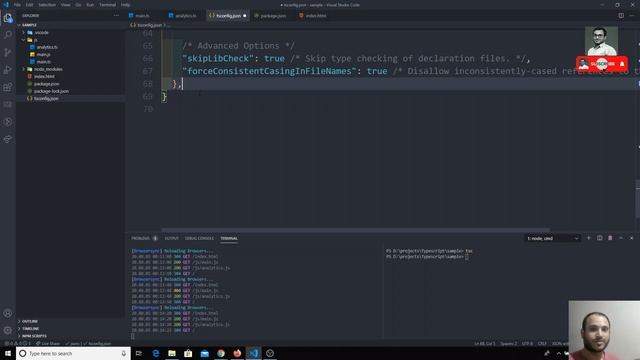Screen dimensions: 640x360
Task: Open main.js in the file tree
Action: (44, 54)
